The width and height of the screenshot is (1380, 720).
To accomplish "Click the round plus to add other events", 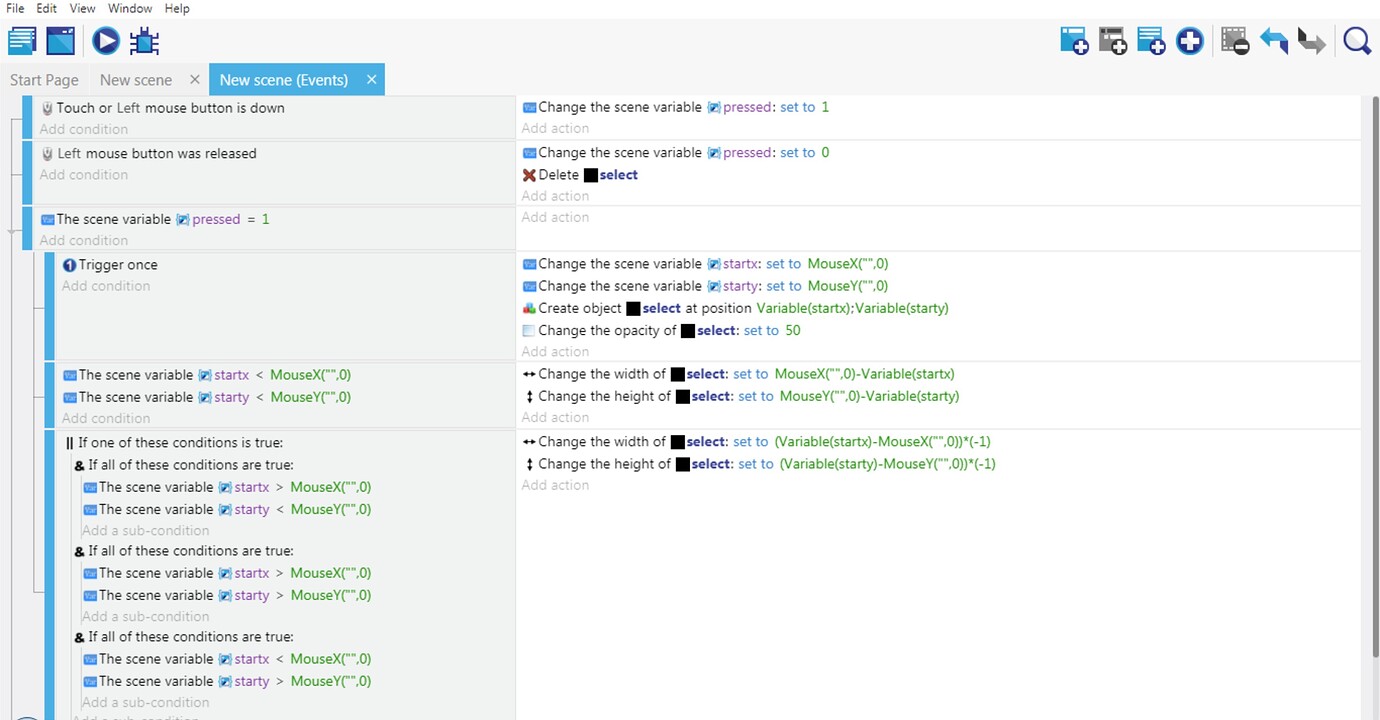I will [x=1189, y=41].
